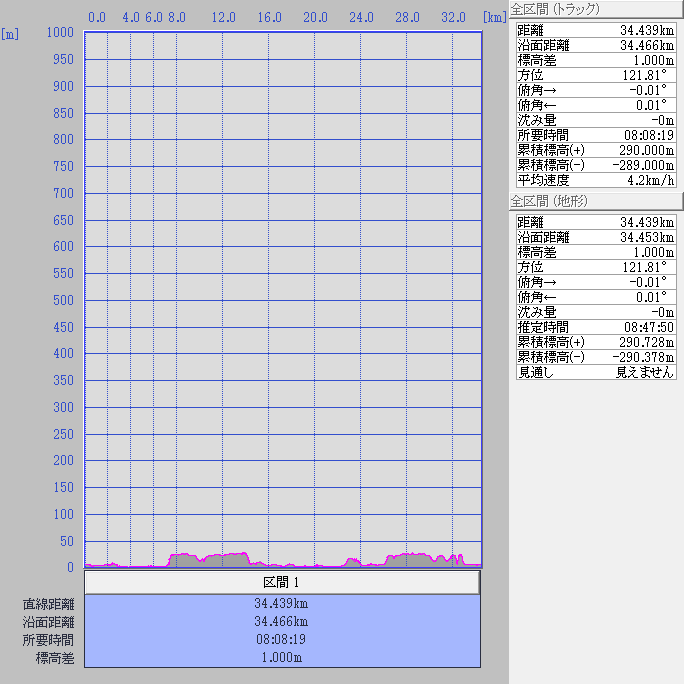Viewport: 684px width, 684px height.
Task: Select the 4.2km/h average speed value
Action: click(x=650, y=180)
